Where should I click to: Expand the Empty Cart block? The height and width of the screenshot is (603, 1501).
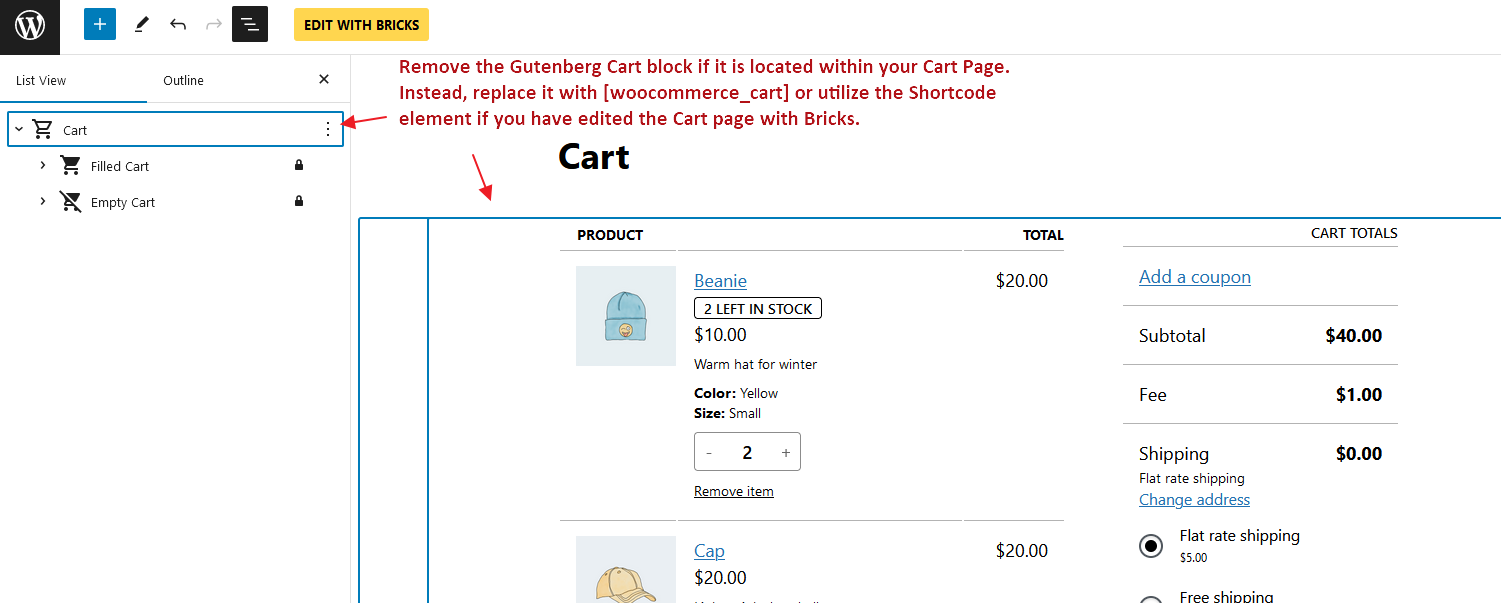click(43, 202)
